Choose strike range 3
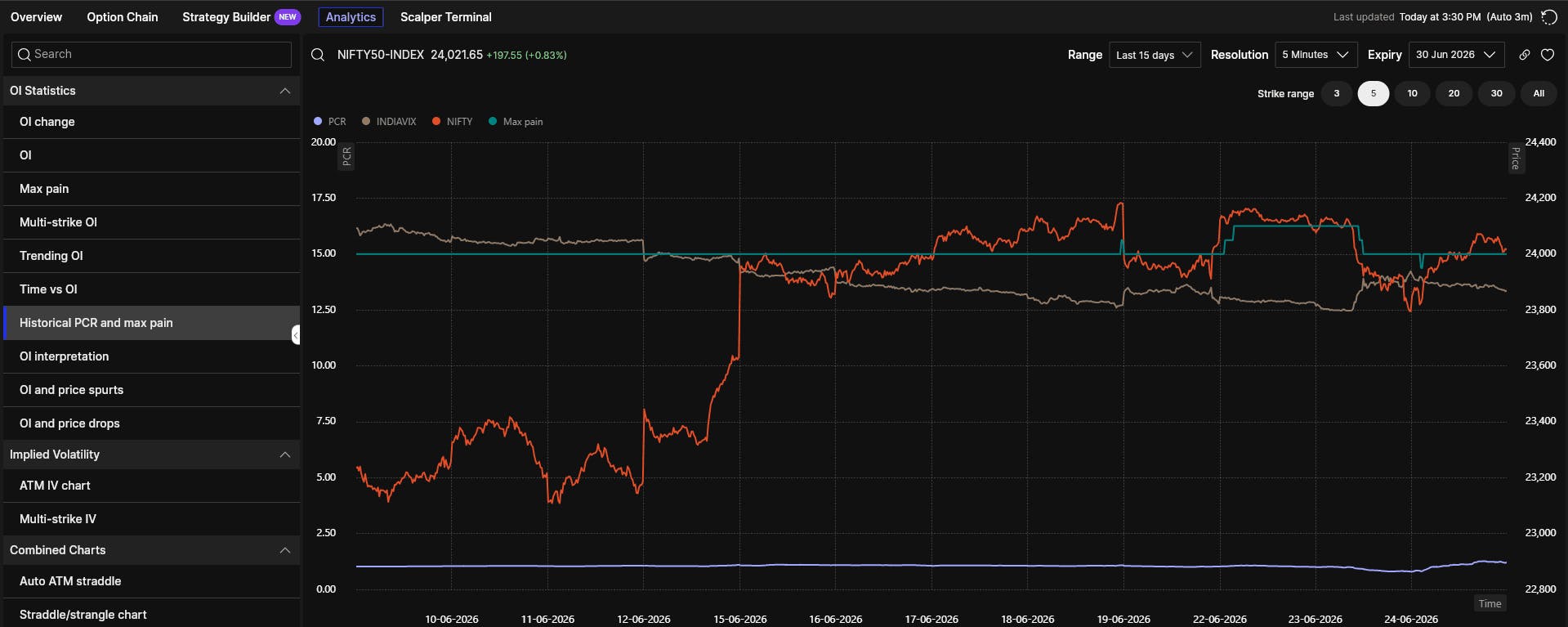Viewport: 1568px width, 627px height. coord(1337,93)
